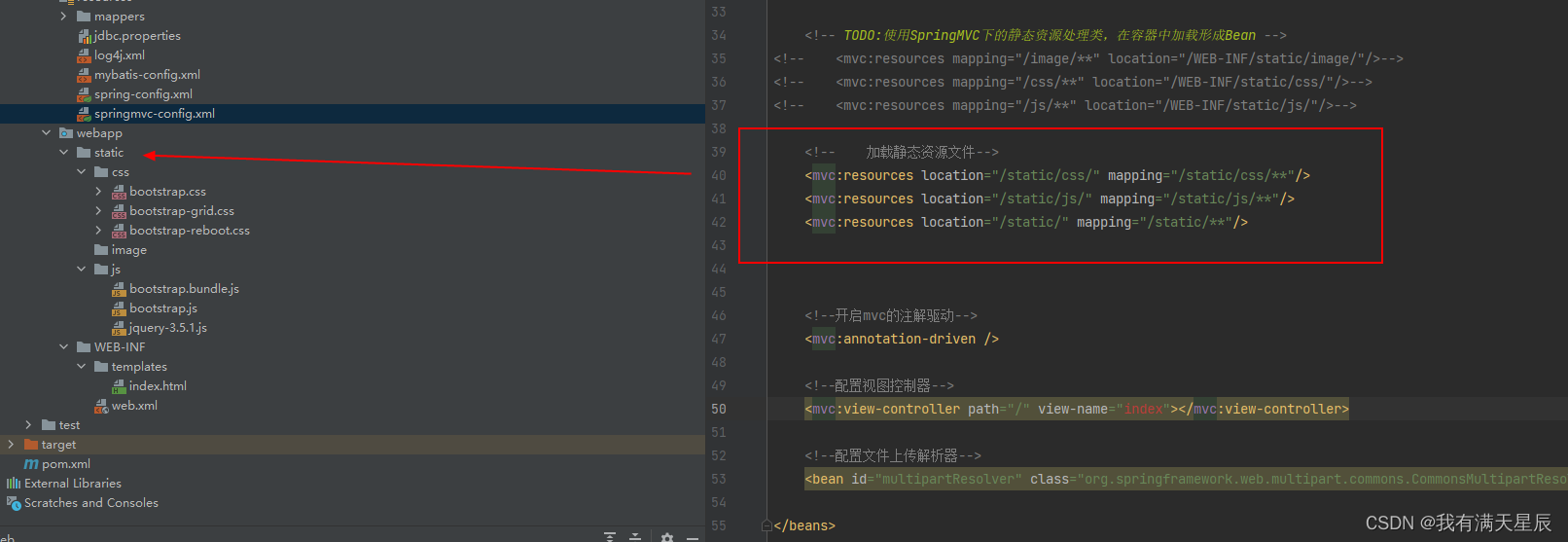Click the mvc:view-controller opening tag name

[886, 409]
